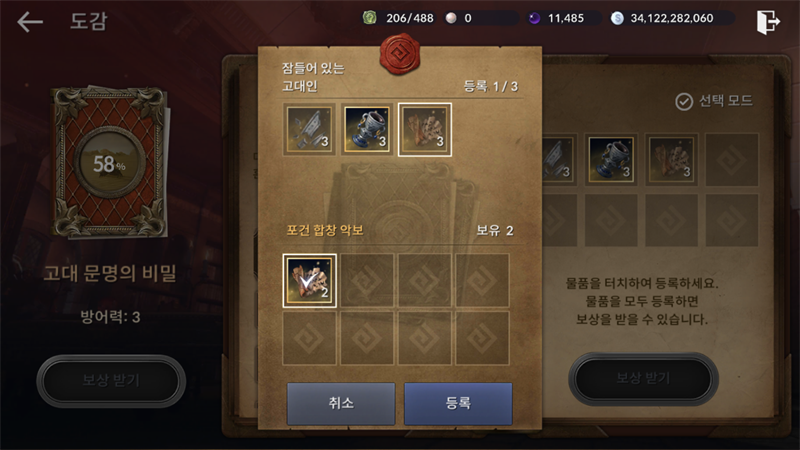Select the broken blade fragment item slot
This screenshot has width=800, height=450.
309,129
